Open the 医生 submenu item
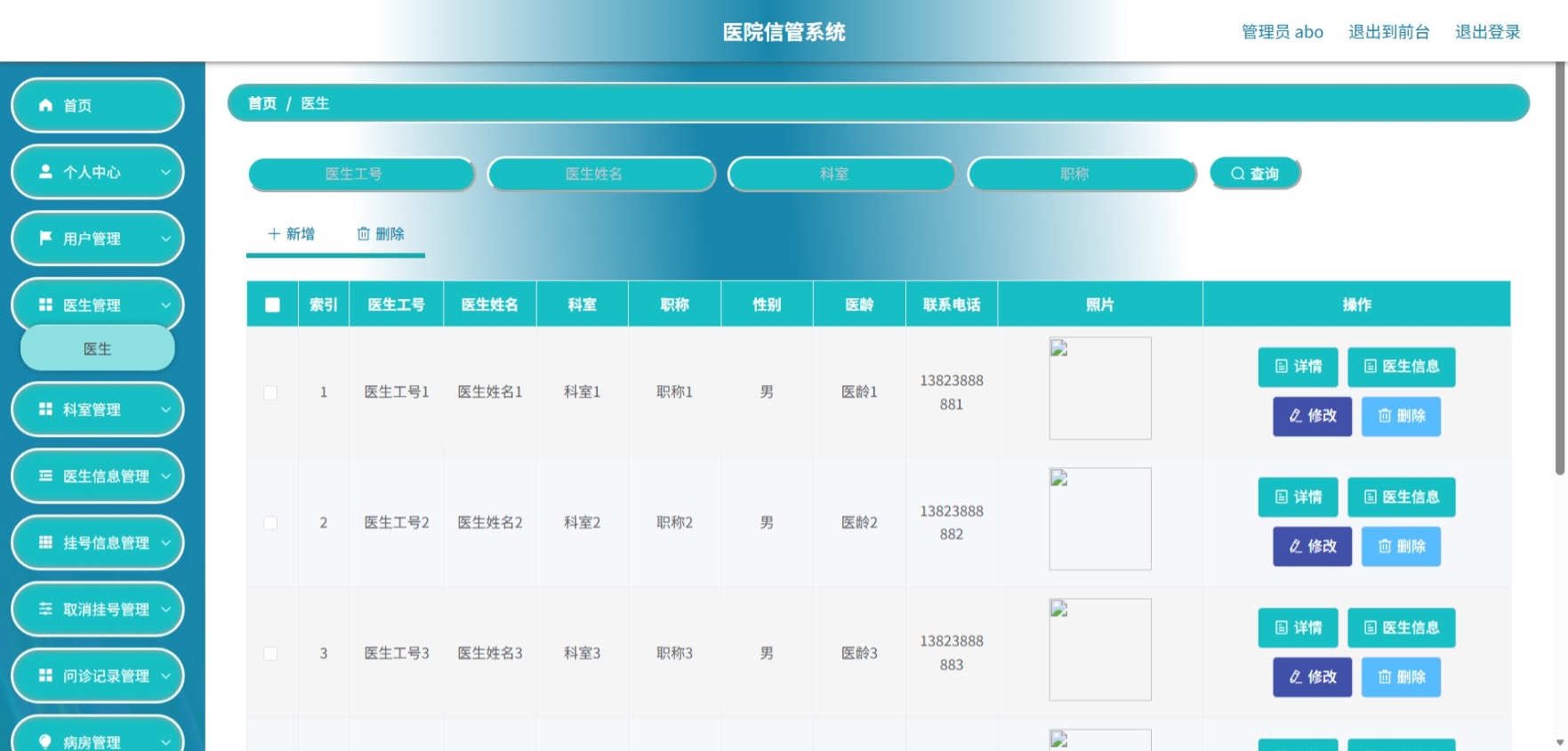The width and height of the screenshot is (1568, 751). point(98,349)
